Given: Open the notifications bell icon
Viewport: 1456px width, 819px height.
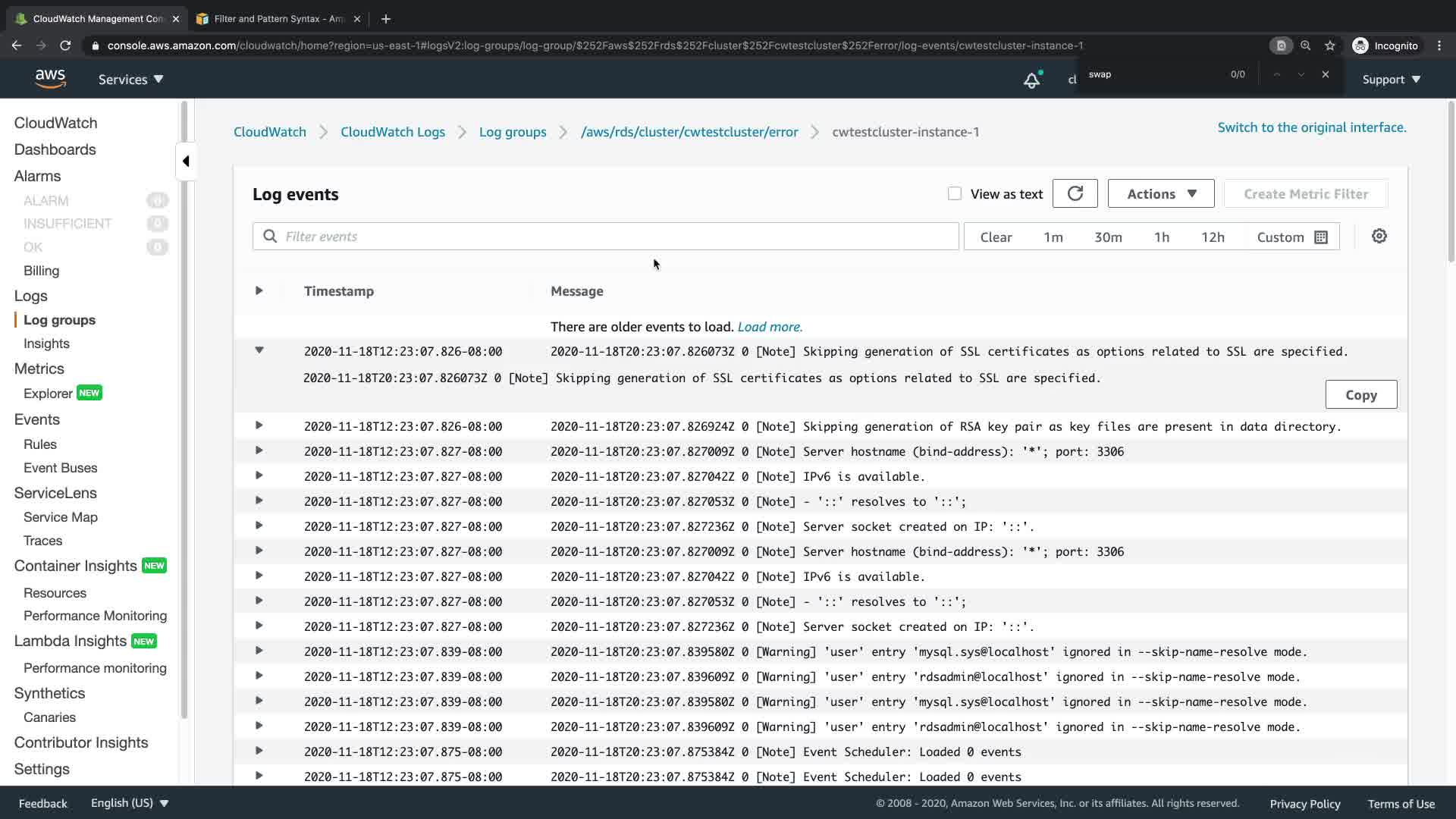Looking at the screenshot, I should click(x=1031, y=80).
